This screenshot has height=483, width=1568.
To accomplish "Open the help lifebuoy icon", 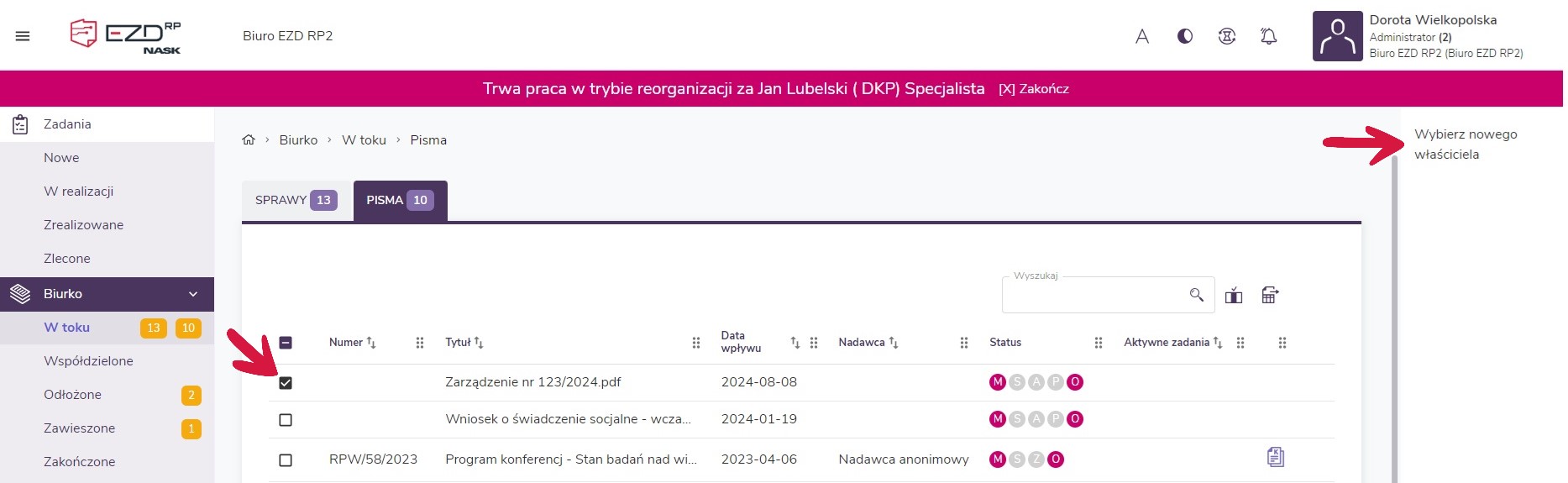I will (x=1227, y=36).
